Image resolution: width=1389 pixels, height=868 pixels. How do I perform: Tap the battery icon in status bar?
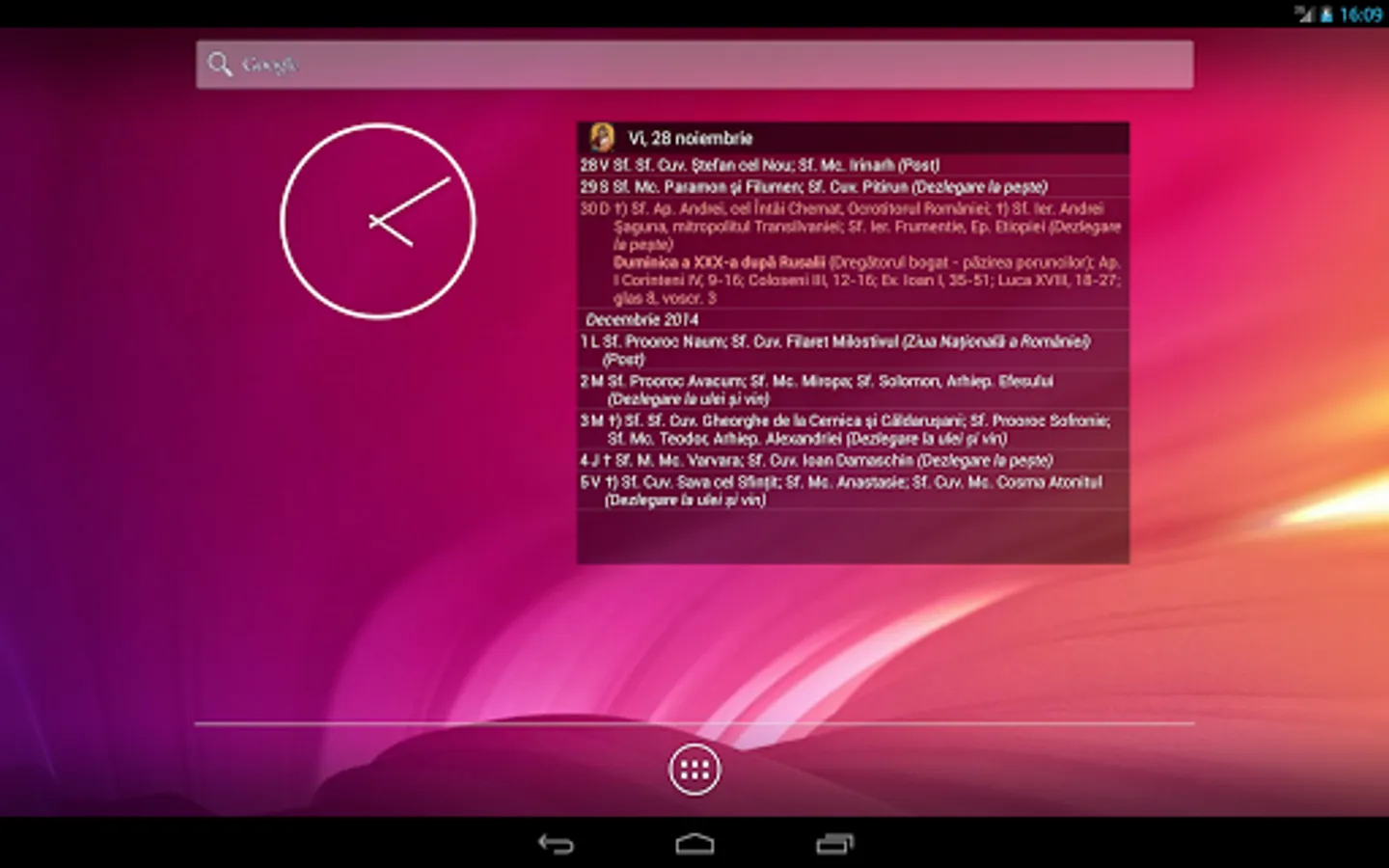click(x=1326, y=14)
